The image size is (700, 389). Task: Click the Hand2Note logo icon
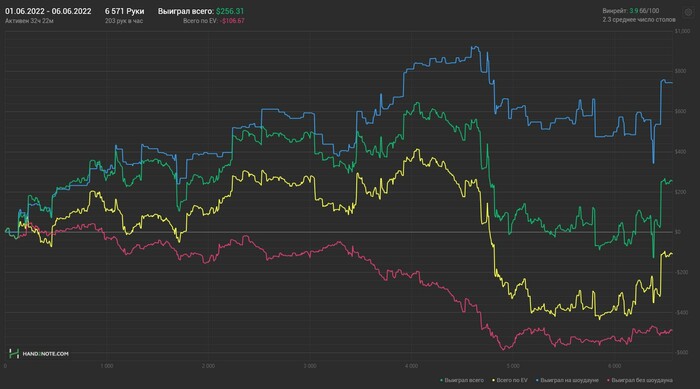[14, 353]
